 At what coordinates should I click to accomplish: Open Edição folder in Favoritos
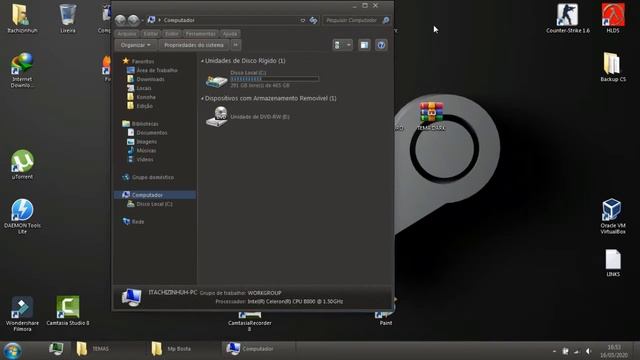[144, 106]
